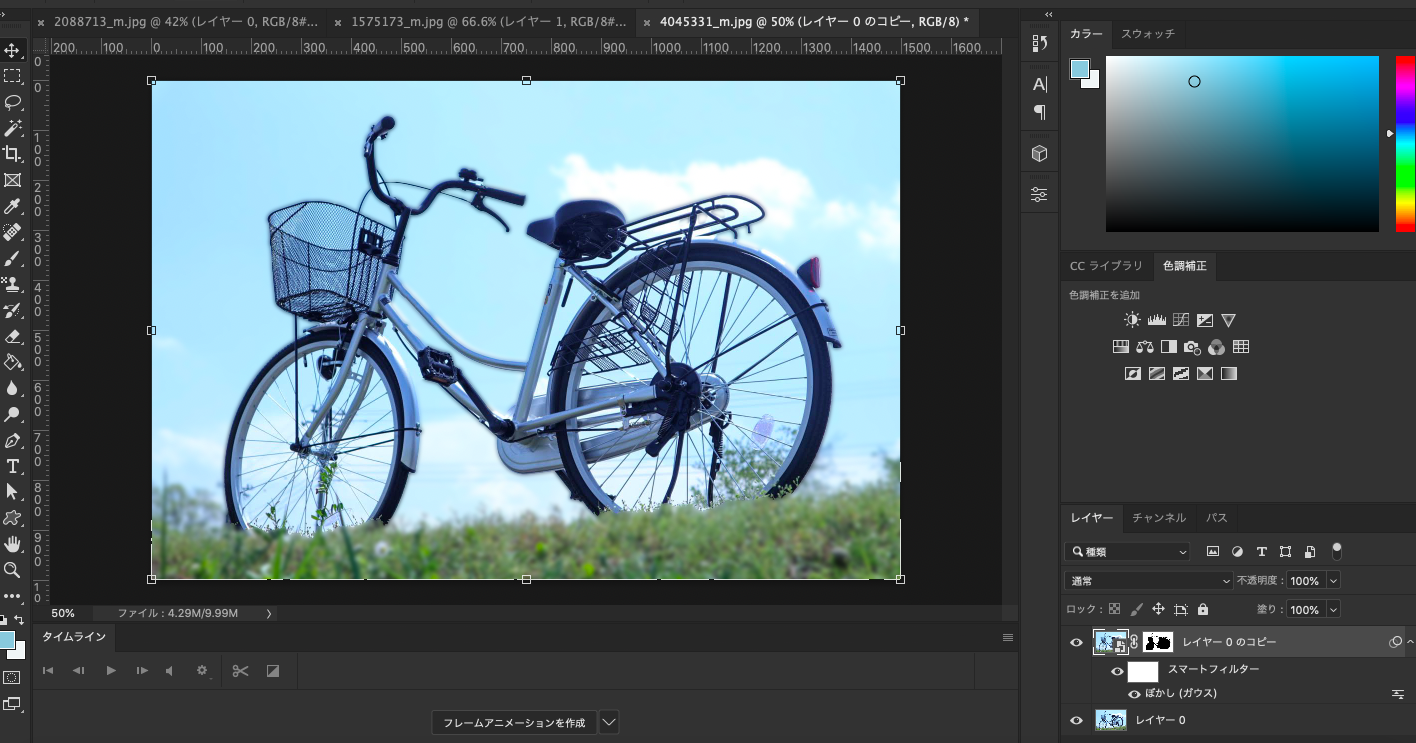
Task: Collapse レイヤー 0 のコピー smart filter list
Action: 1410,642
